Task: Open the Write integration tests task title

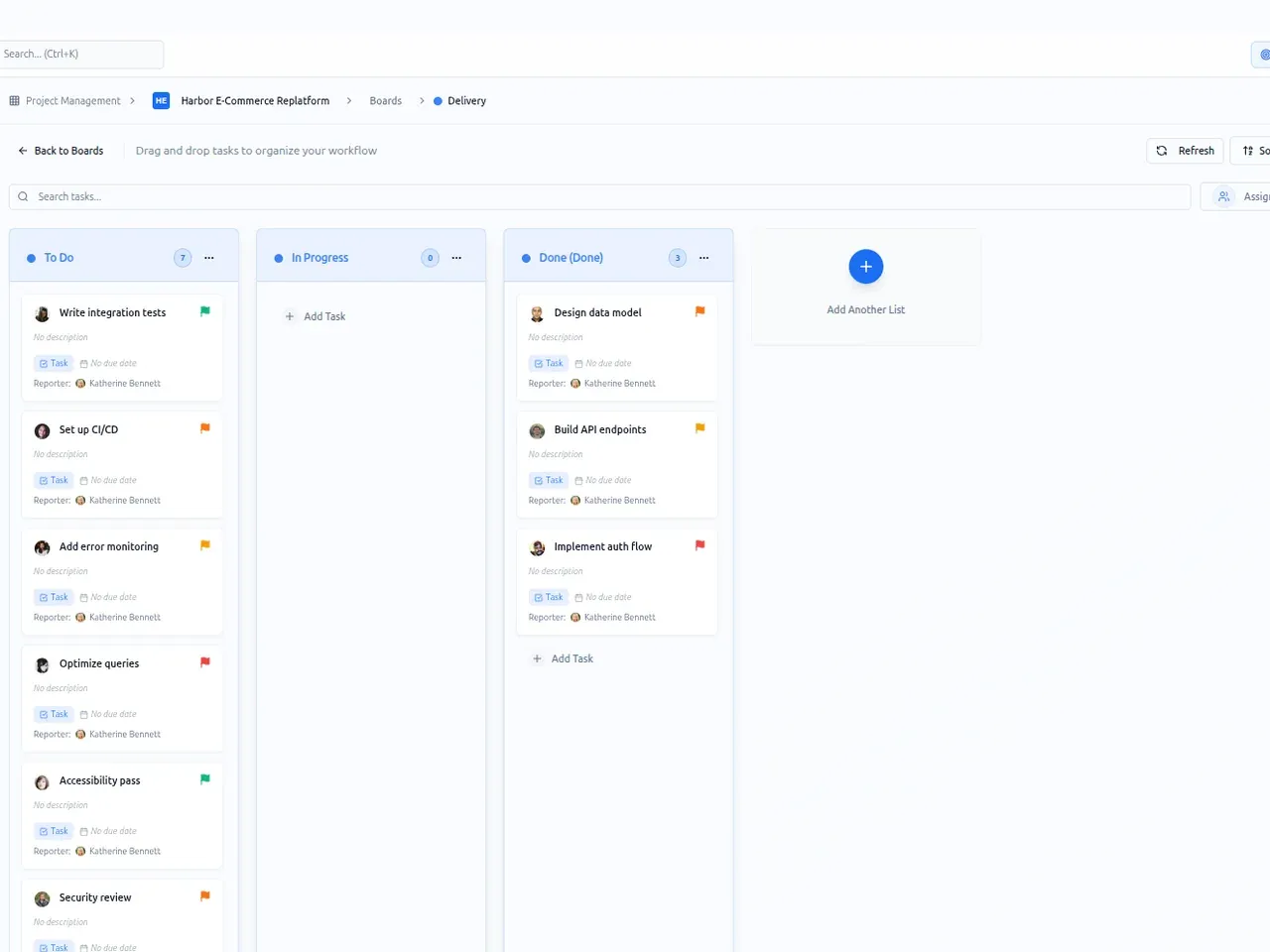Action: pos(112,312)
